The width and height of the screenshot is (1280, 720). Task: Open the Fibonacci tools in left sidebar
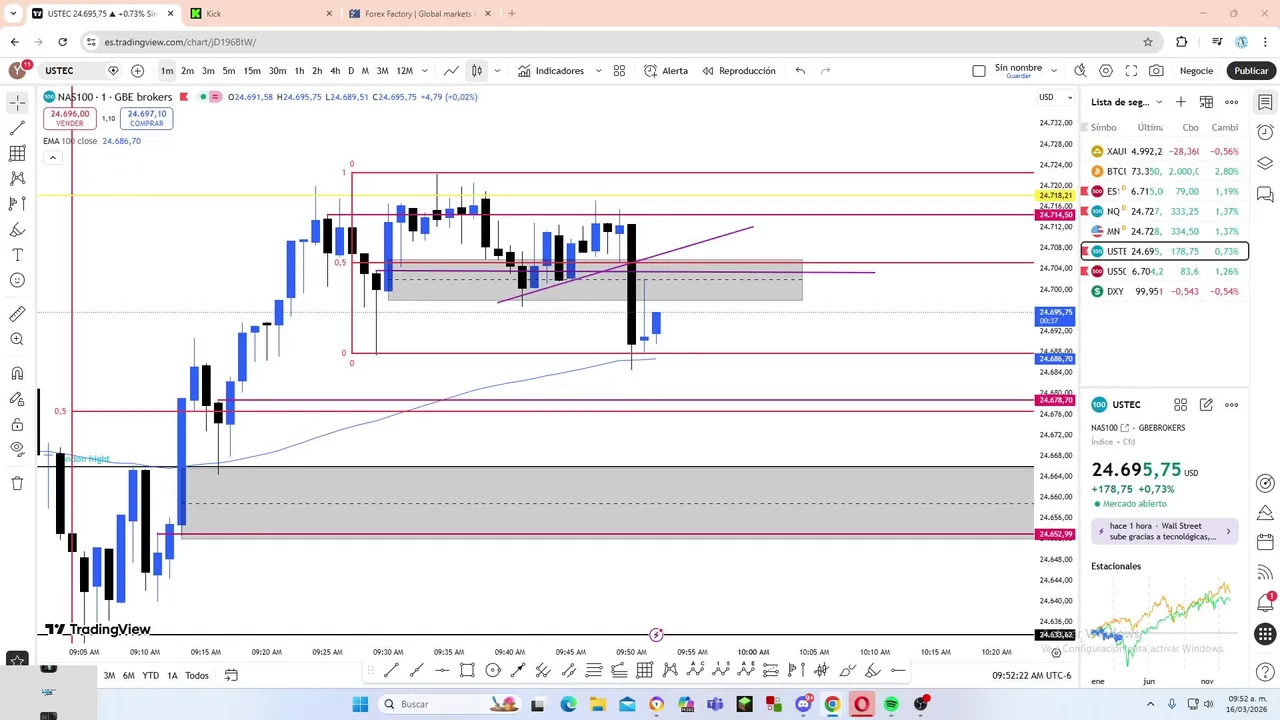[17, 153]
